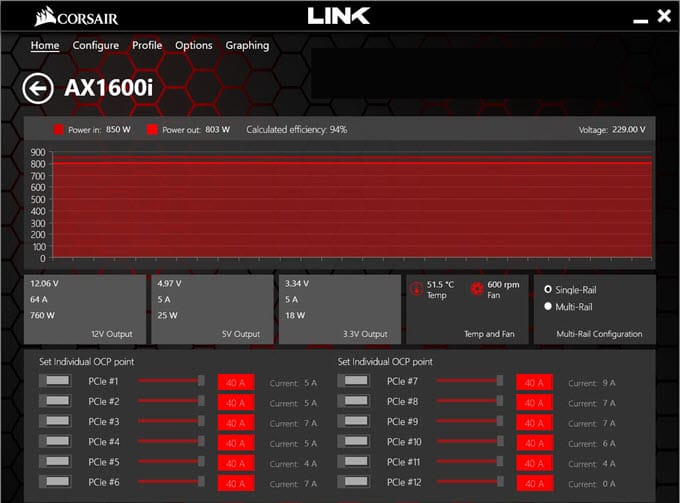680x503 pixels.
Task: Click the PCIe #2 OCP slider
Action: pyautogui.click(x=171, y=401)
